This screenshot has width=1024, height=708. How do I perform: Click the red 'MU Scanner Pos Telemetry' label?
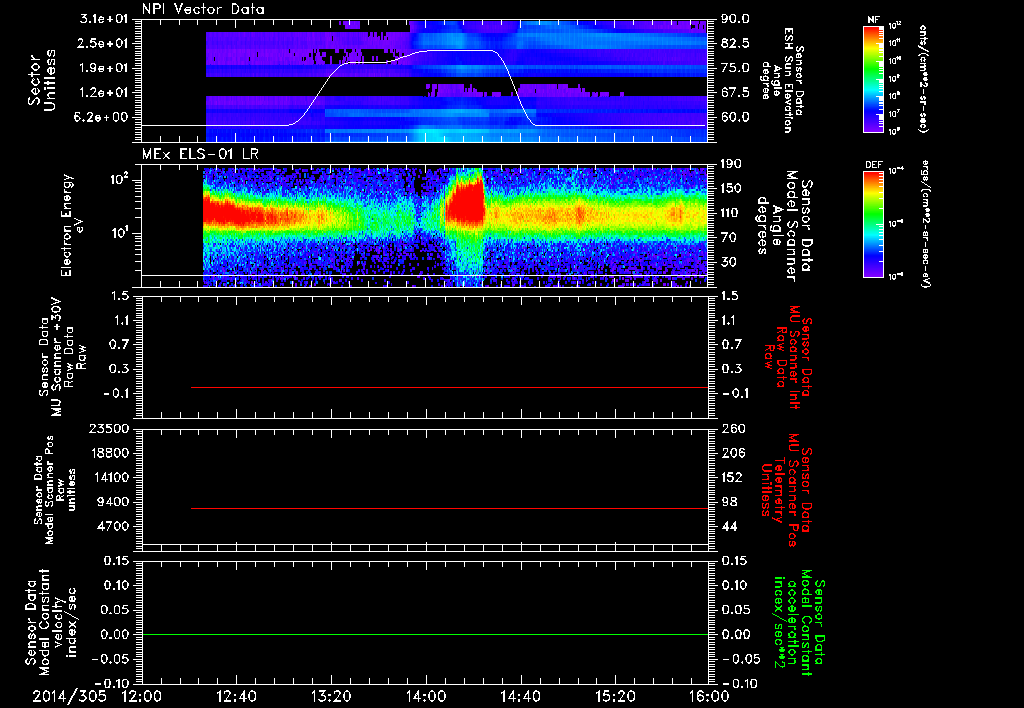point(787,490)
